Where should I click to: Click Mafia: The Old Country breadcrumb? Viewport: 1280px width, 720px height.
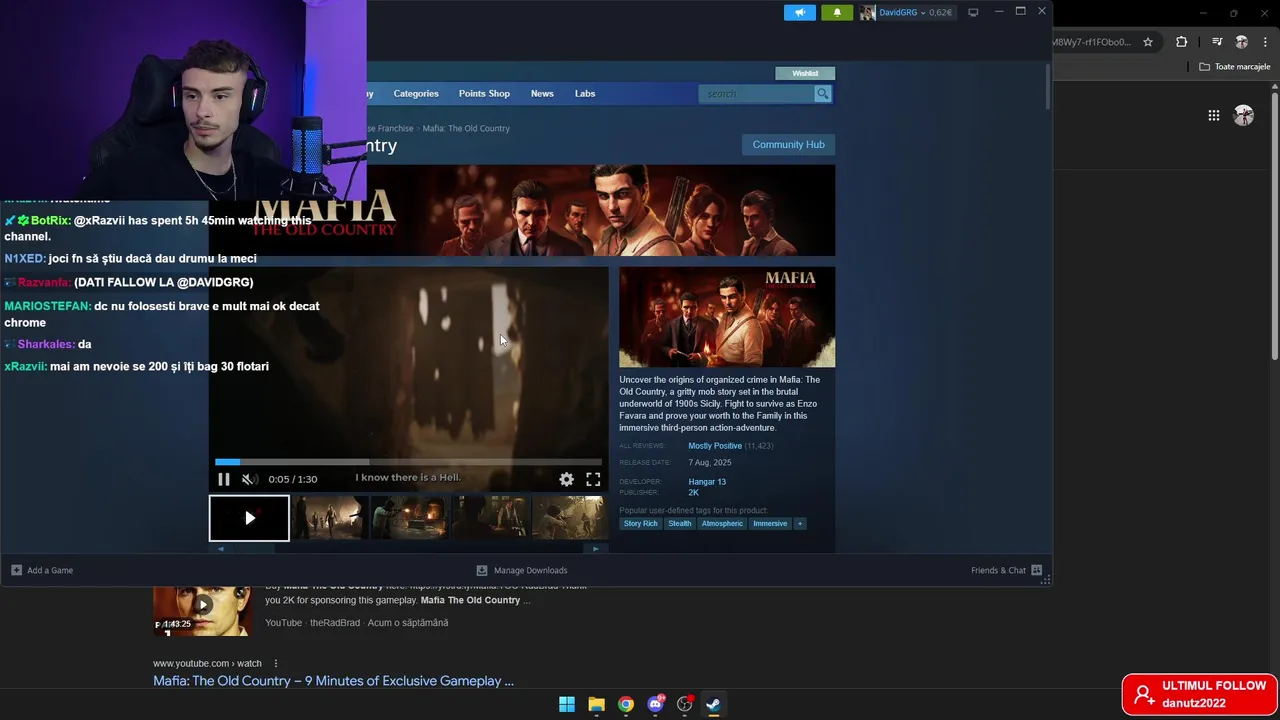click(466, 128)
